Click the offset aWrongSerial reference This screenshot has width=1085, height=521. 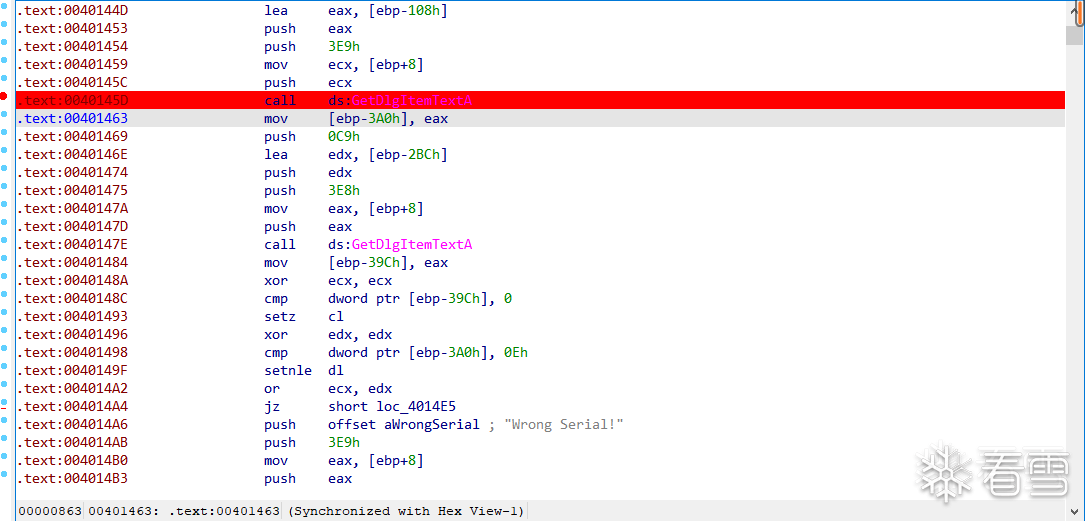point(404,425)
